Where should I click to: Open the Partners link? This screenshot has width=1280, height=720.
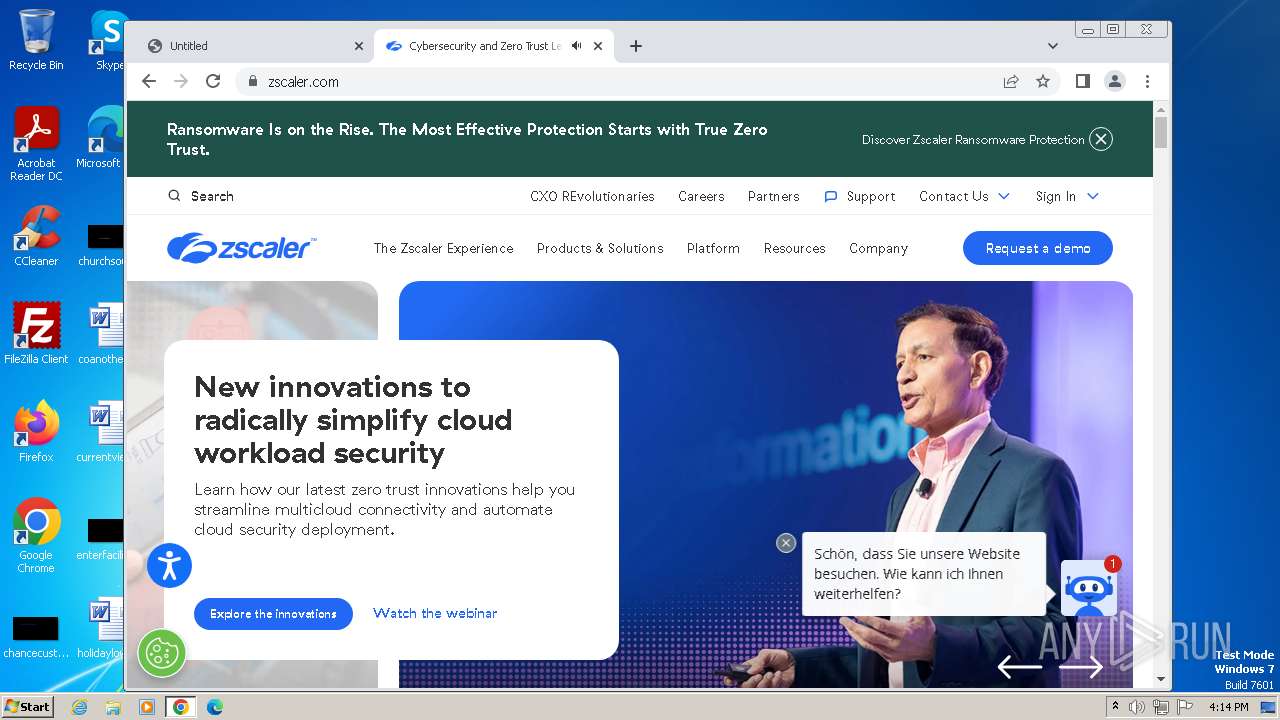click(x=774, y=196)
